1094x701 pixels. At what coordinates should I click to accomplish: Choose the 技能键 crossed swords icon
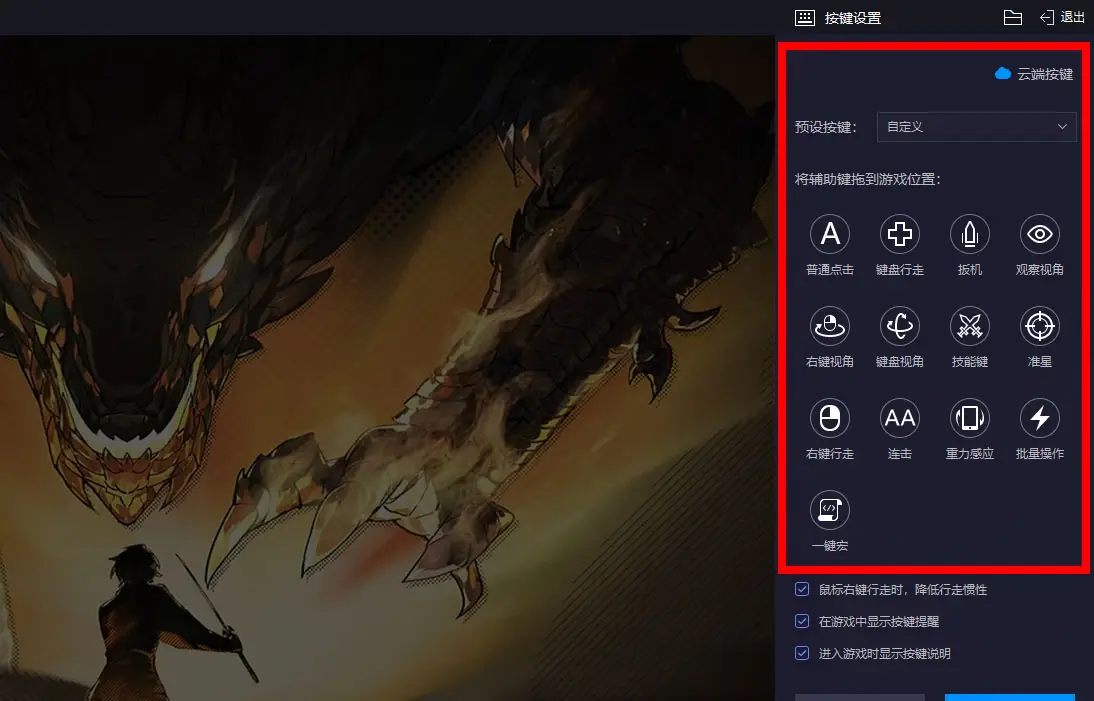[x=970, y=326]
